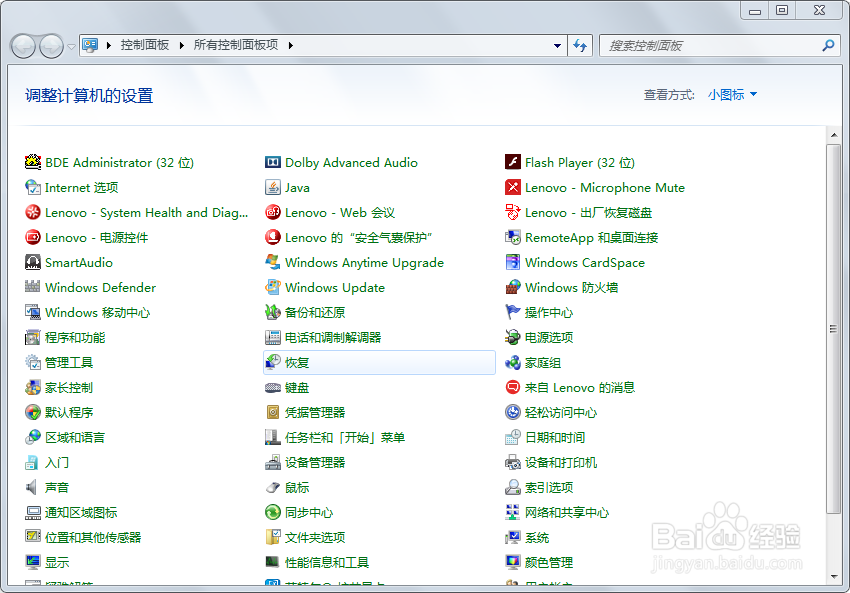Click the 网络和共享中心 icon
The image size is (850, 593).
coord(513,512)
